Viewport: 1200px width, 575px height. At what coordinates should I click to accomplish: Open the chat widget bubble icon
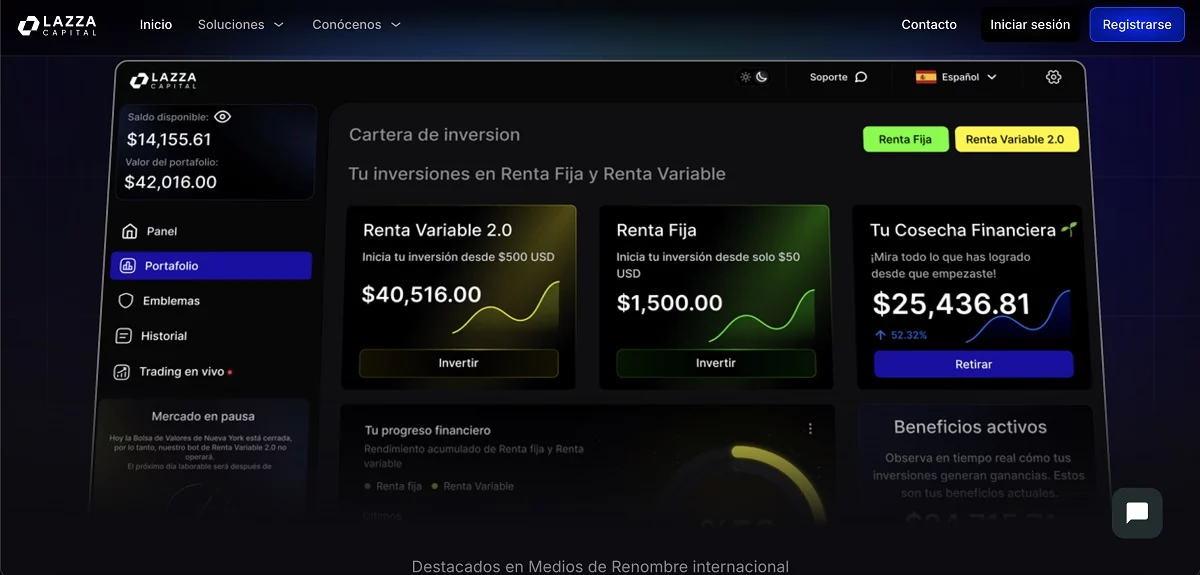pyautogui.click(x=1137, y=513)
